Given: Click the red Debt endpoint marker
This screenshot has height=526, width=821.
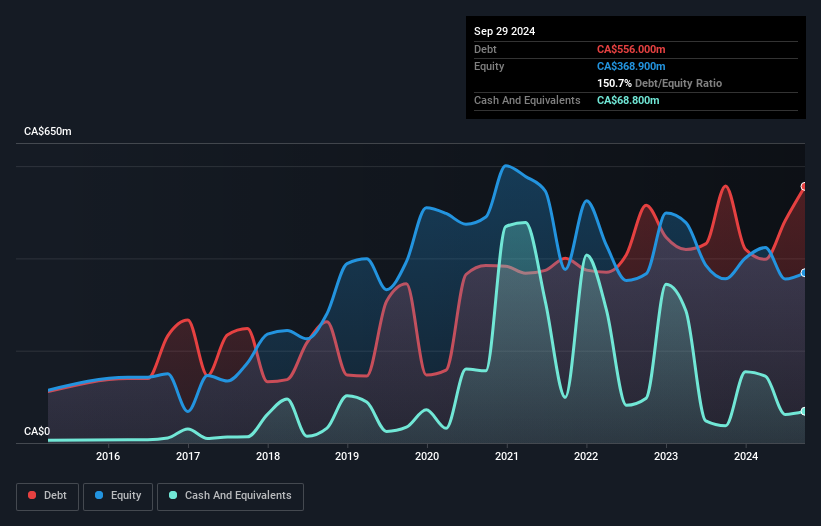Looking at the screenshot, I should pyautogui.click(x=804, y=186).
